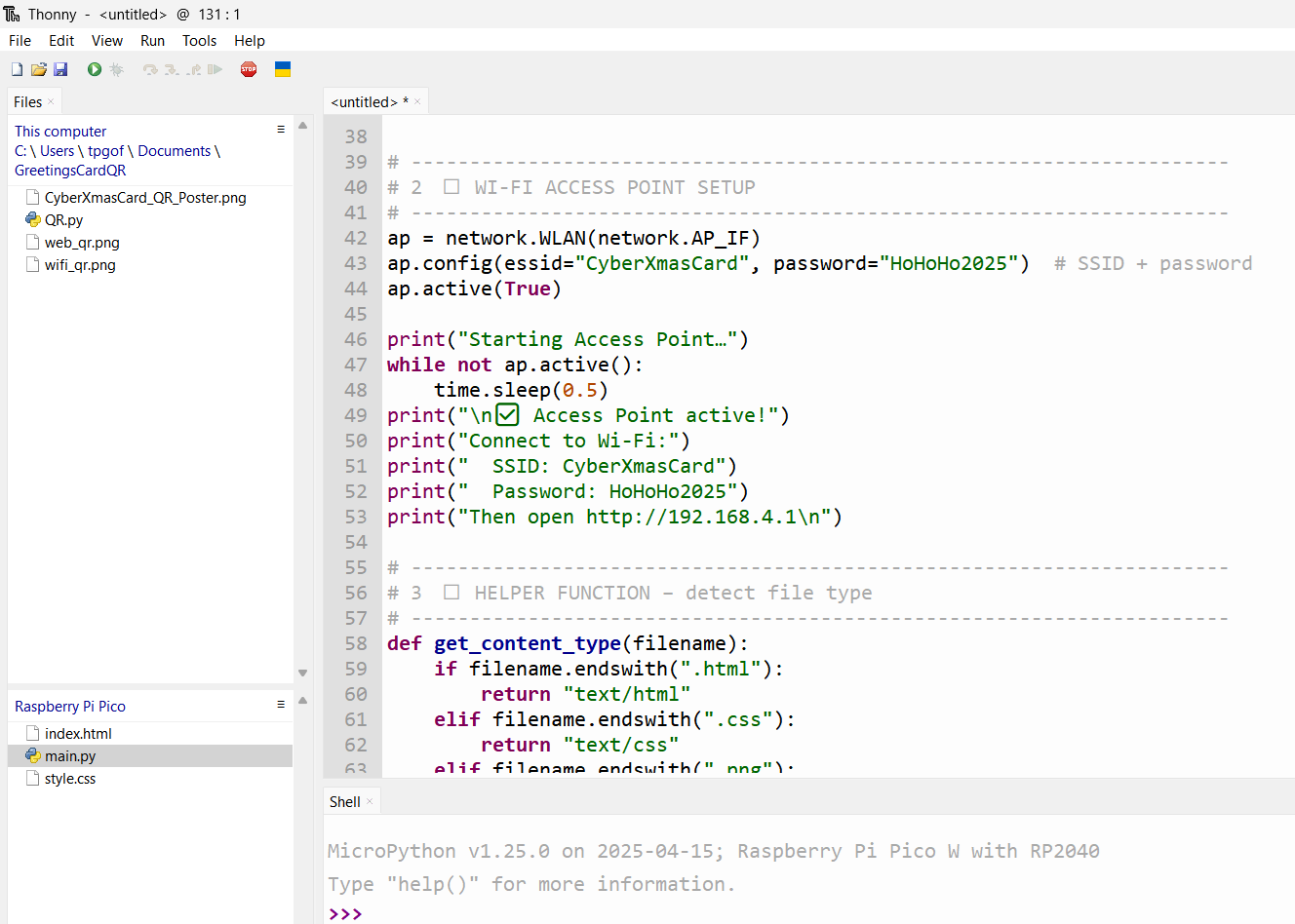Click the Save floppy disk icon
Image resolution: width=1295 pixels, height=924 pixels.
point(60,69)
